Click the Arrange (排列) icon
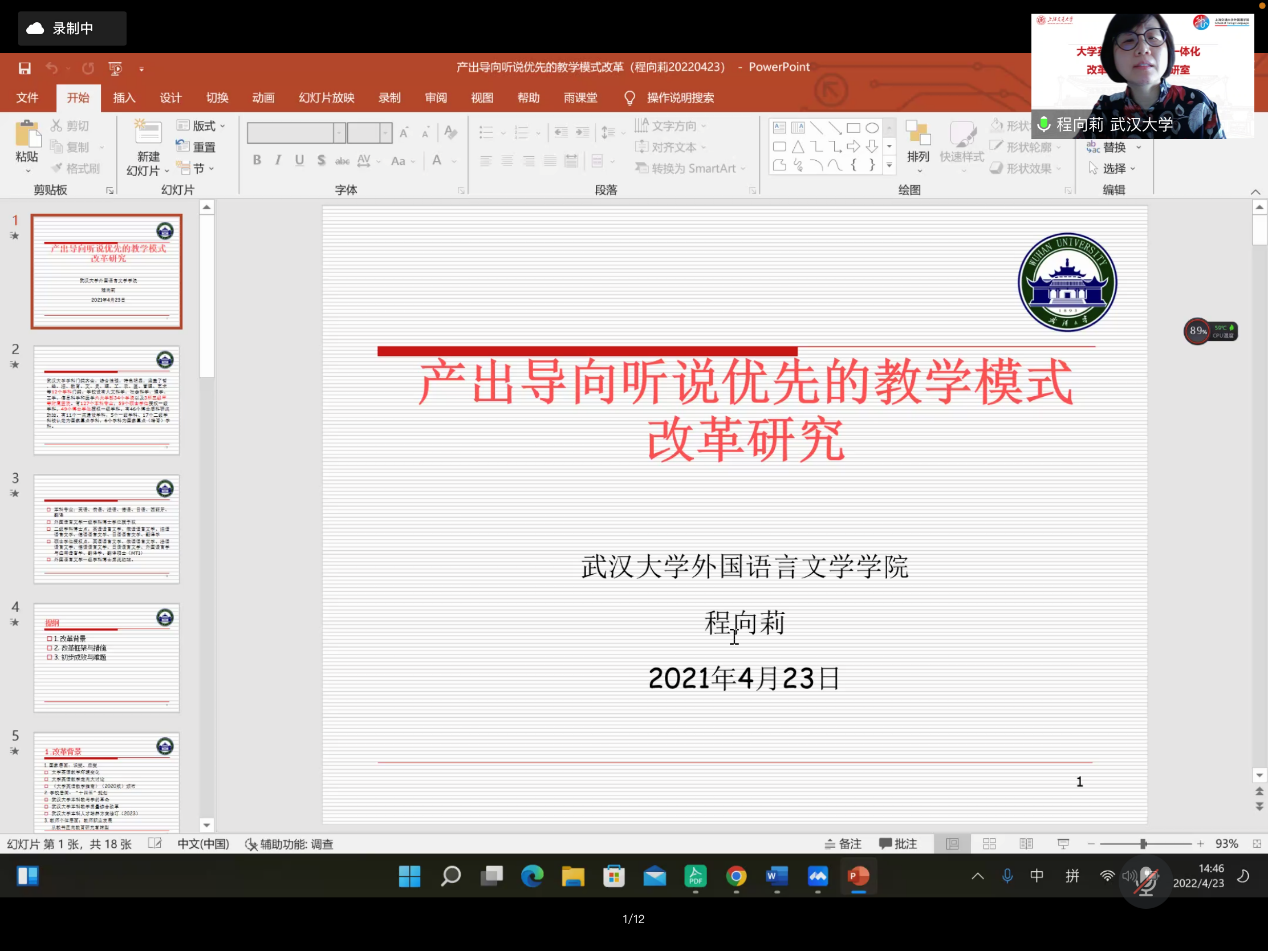Screen dimensions: 1268x951 pos(918,141)
